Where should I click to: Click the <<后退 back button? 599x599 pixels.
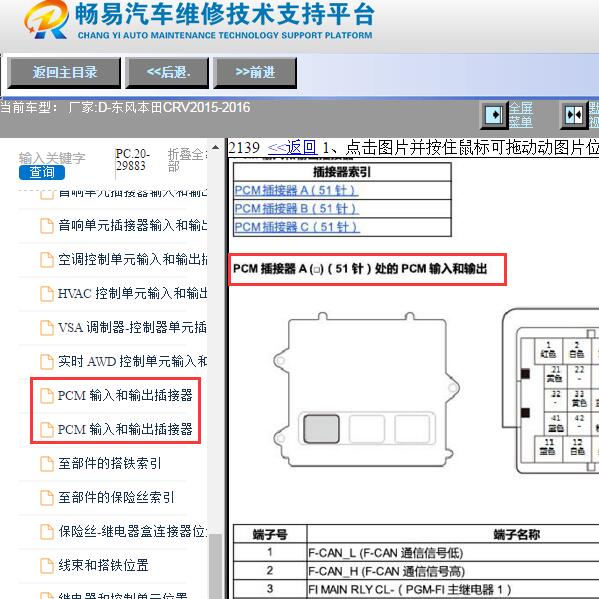[167, 73]
